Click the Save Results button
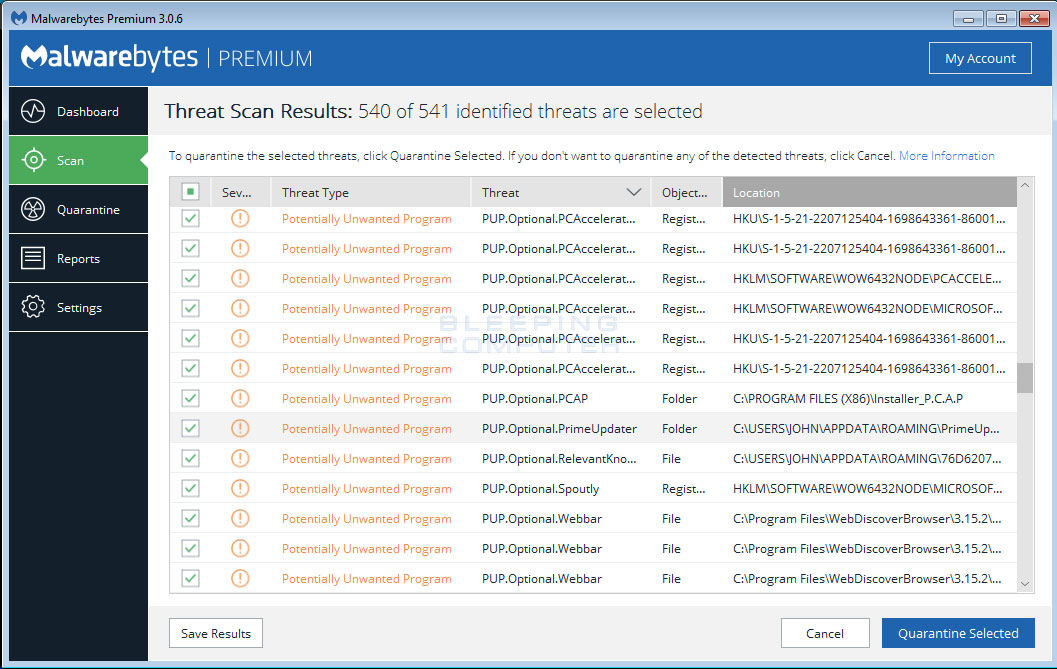This screenshot has height=669, width=1057. pos(216,633)
